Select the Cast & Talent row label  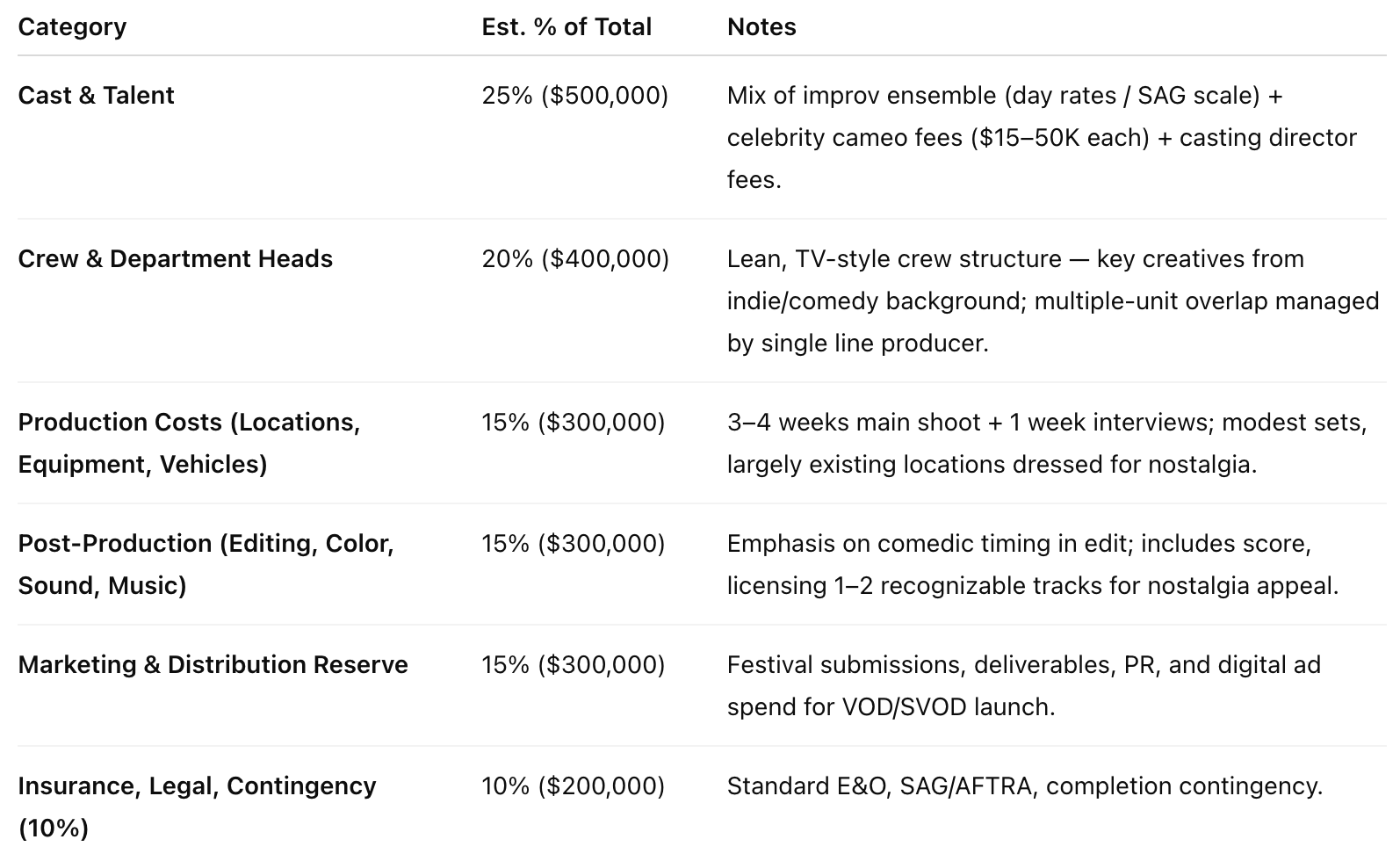click(96, 96)
